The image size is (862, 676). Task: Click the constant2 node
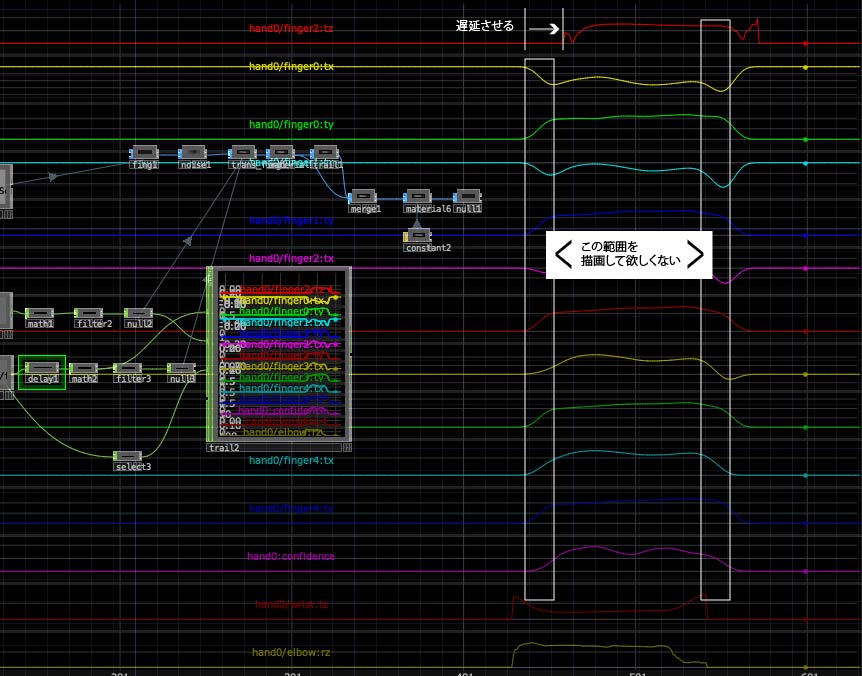coord(417,236)
